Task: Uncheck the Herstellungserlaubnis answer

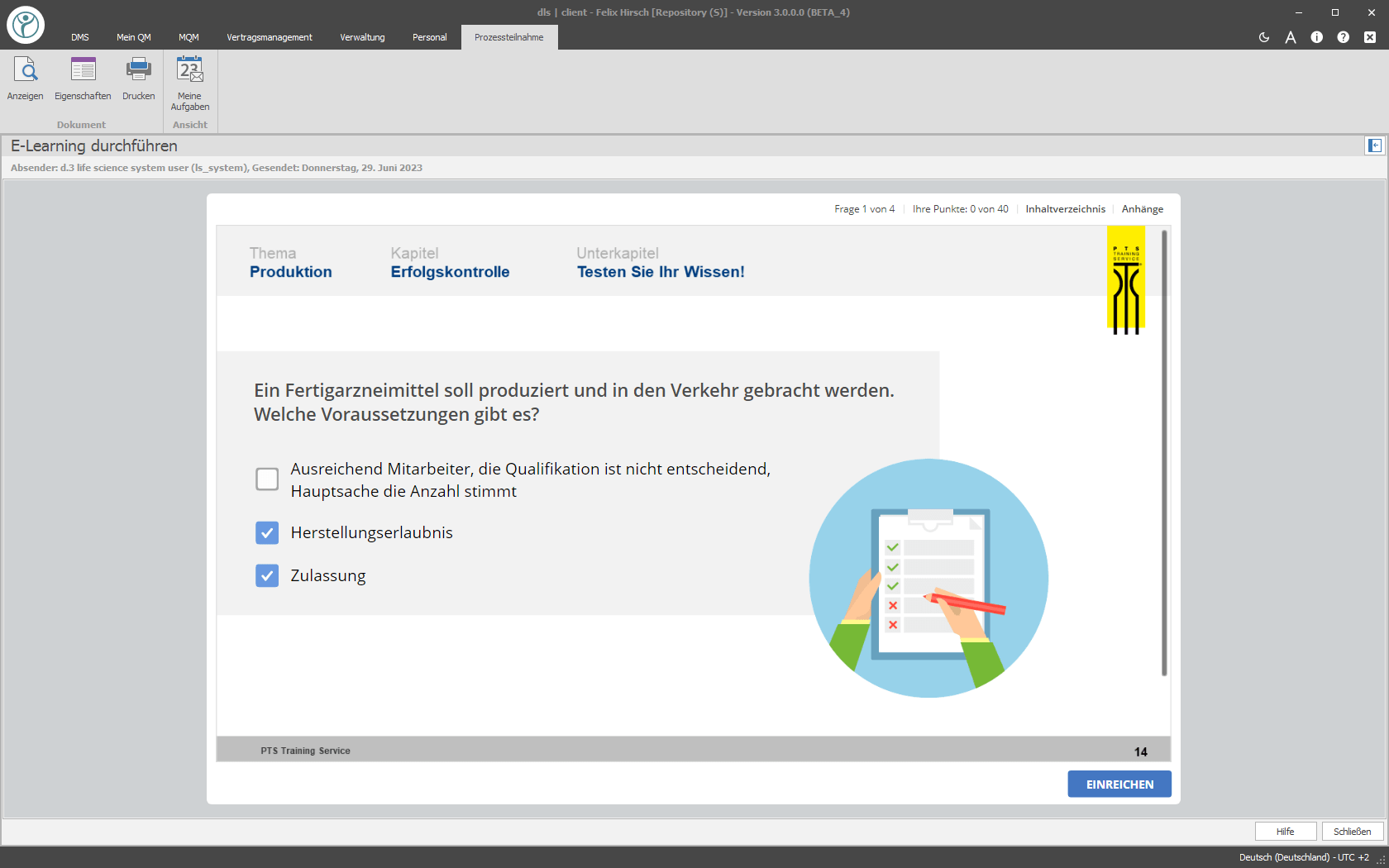Action: [266, 533]
